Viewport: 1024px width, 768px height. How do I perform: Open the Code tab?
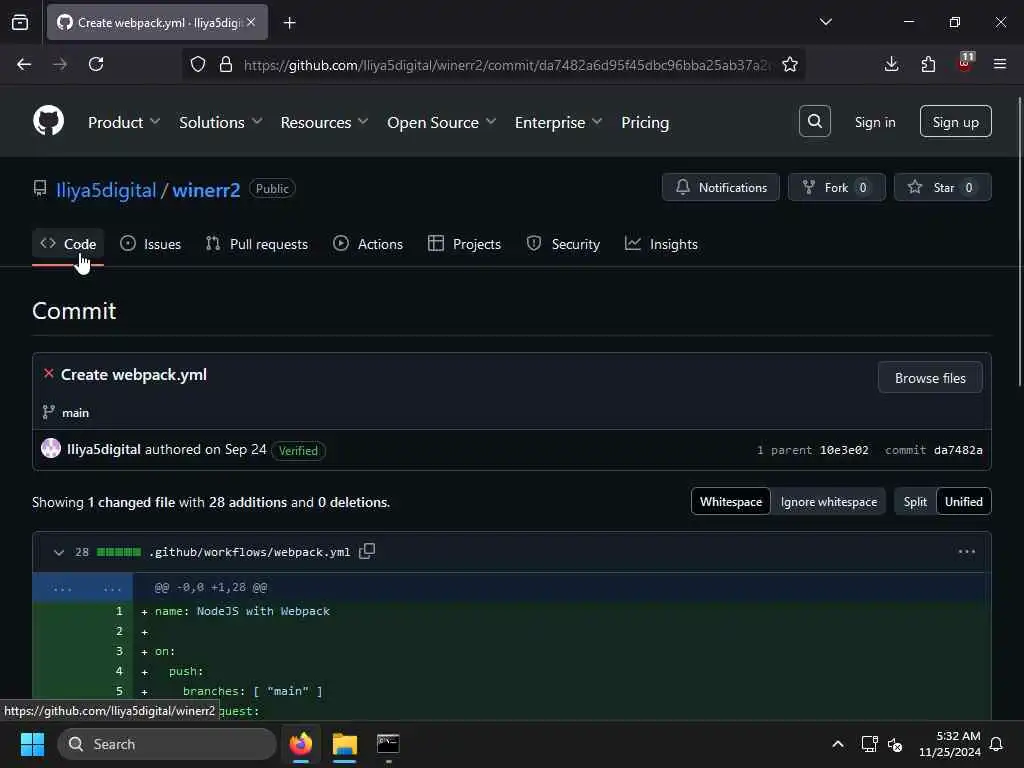coord(68,244)
